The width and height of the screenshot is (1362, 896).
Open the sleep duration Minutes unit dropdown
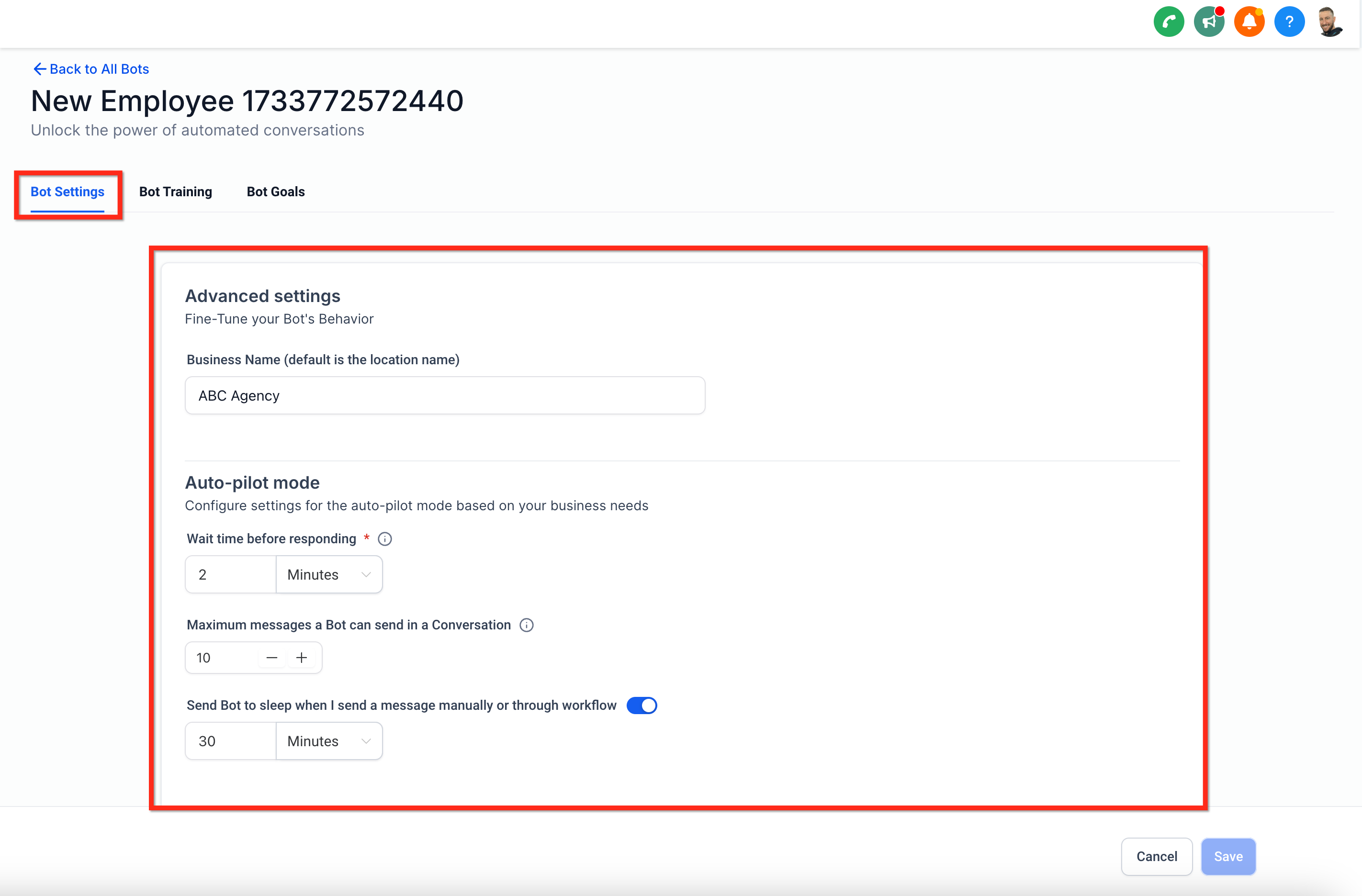(x=329, y=741)
